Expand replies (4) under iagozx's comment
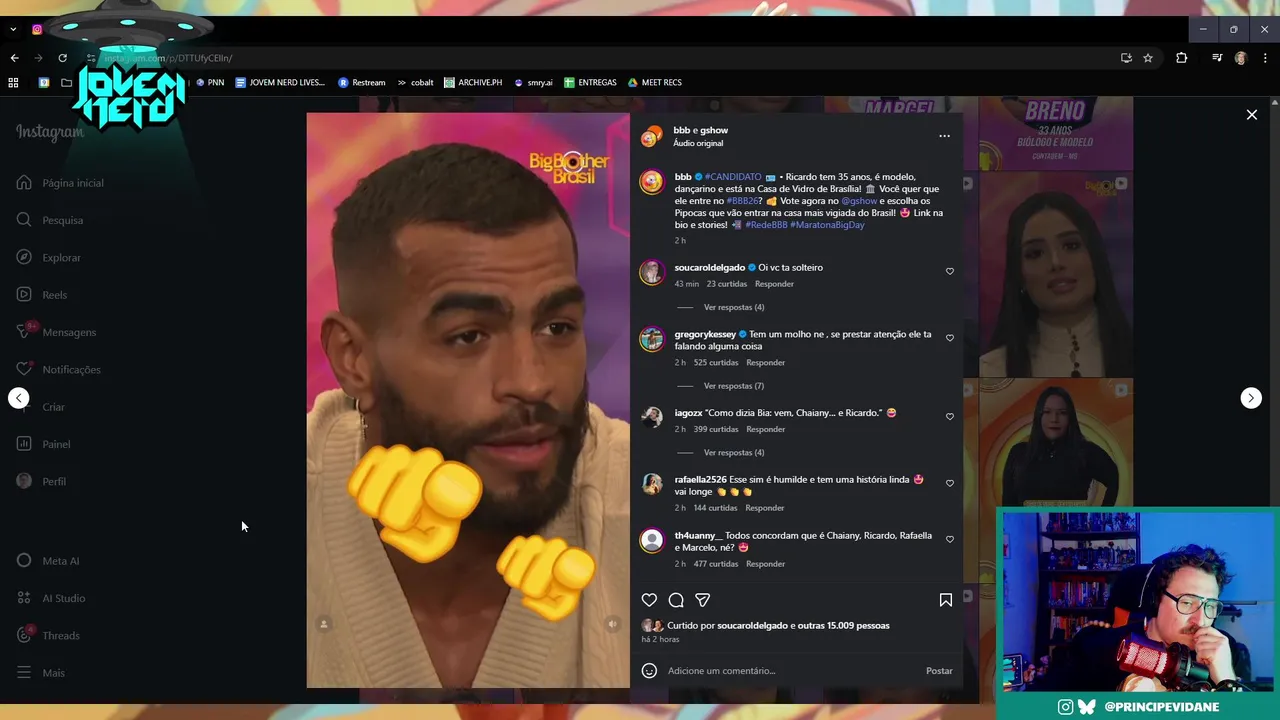 [x=734, y=453]
